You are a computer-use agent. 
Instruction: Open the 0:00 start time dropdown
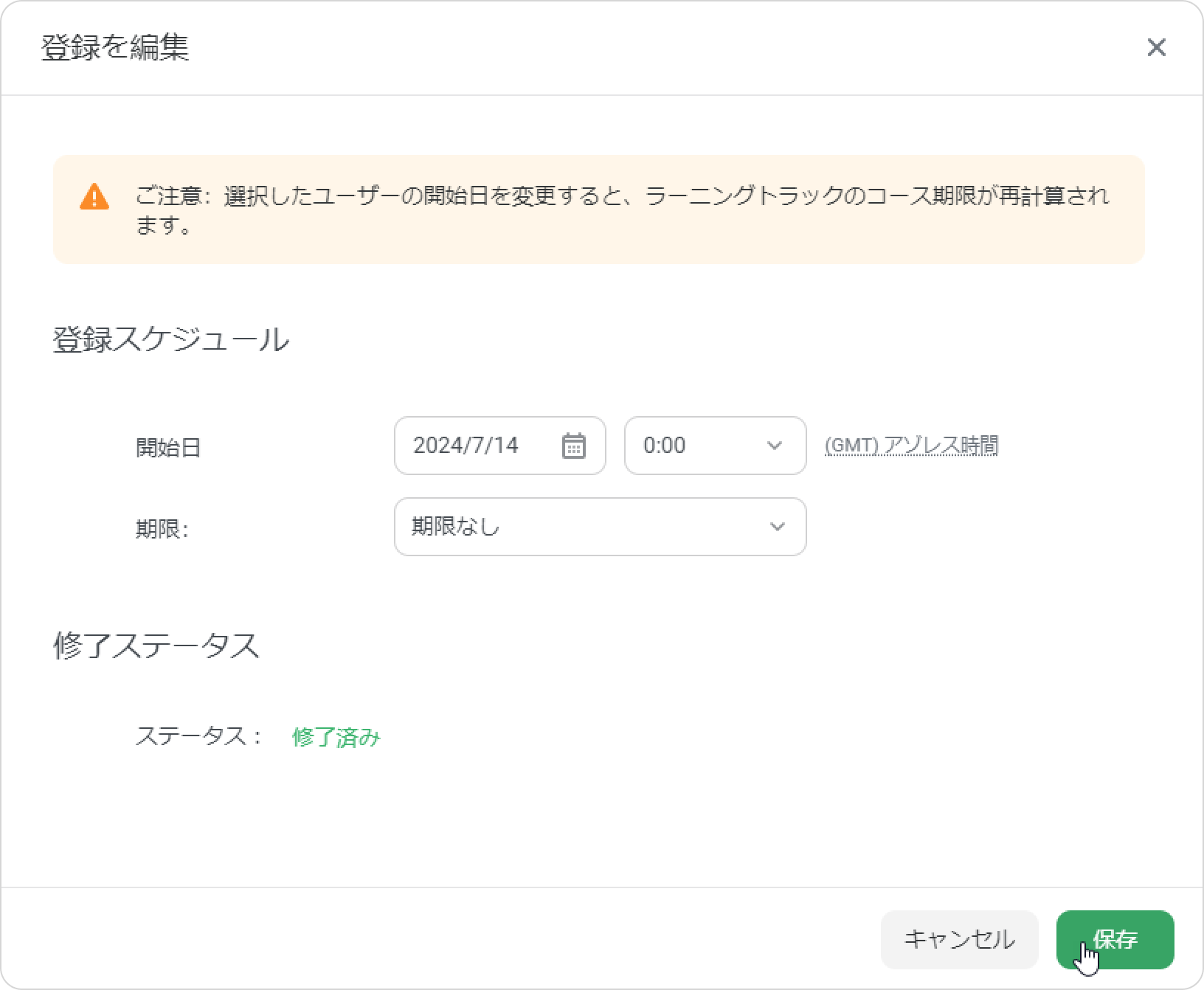click(715, 446)
